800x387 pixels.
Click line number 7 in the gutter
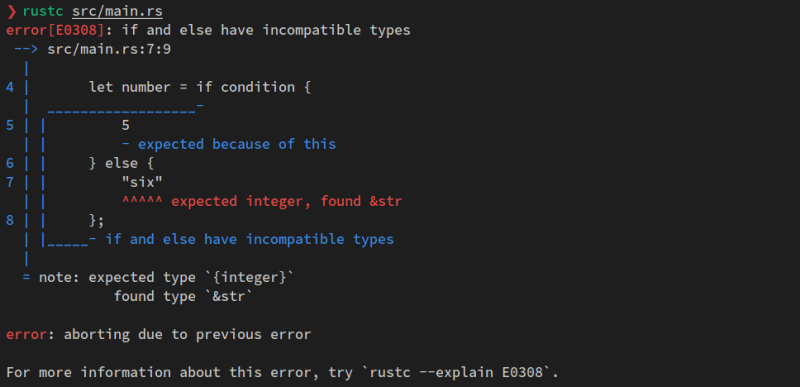10,183
